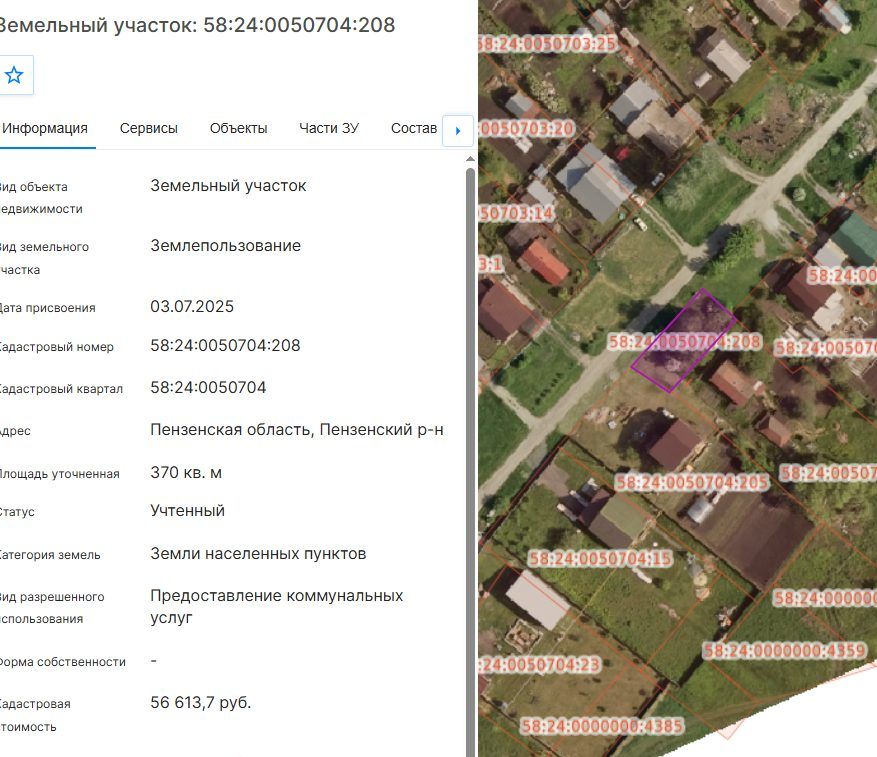Click the value Земли населенных пунктов

pyautogui.click(x=258, y=553)
